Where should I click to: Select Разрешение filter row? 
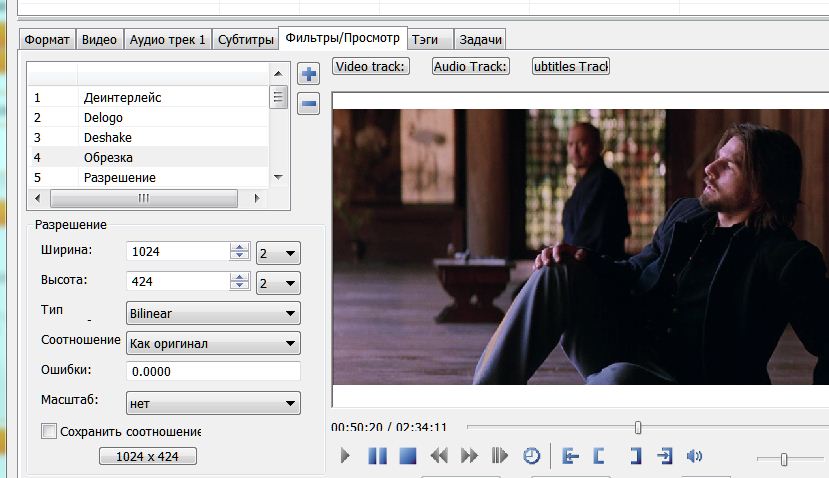[x=148, y=178]
